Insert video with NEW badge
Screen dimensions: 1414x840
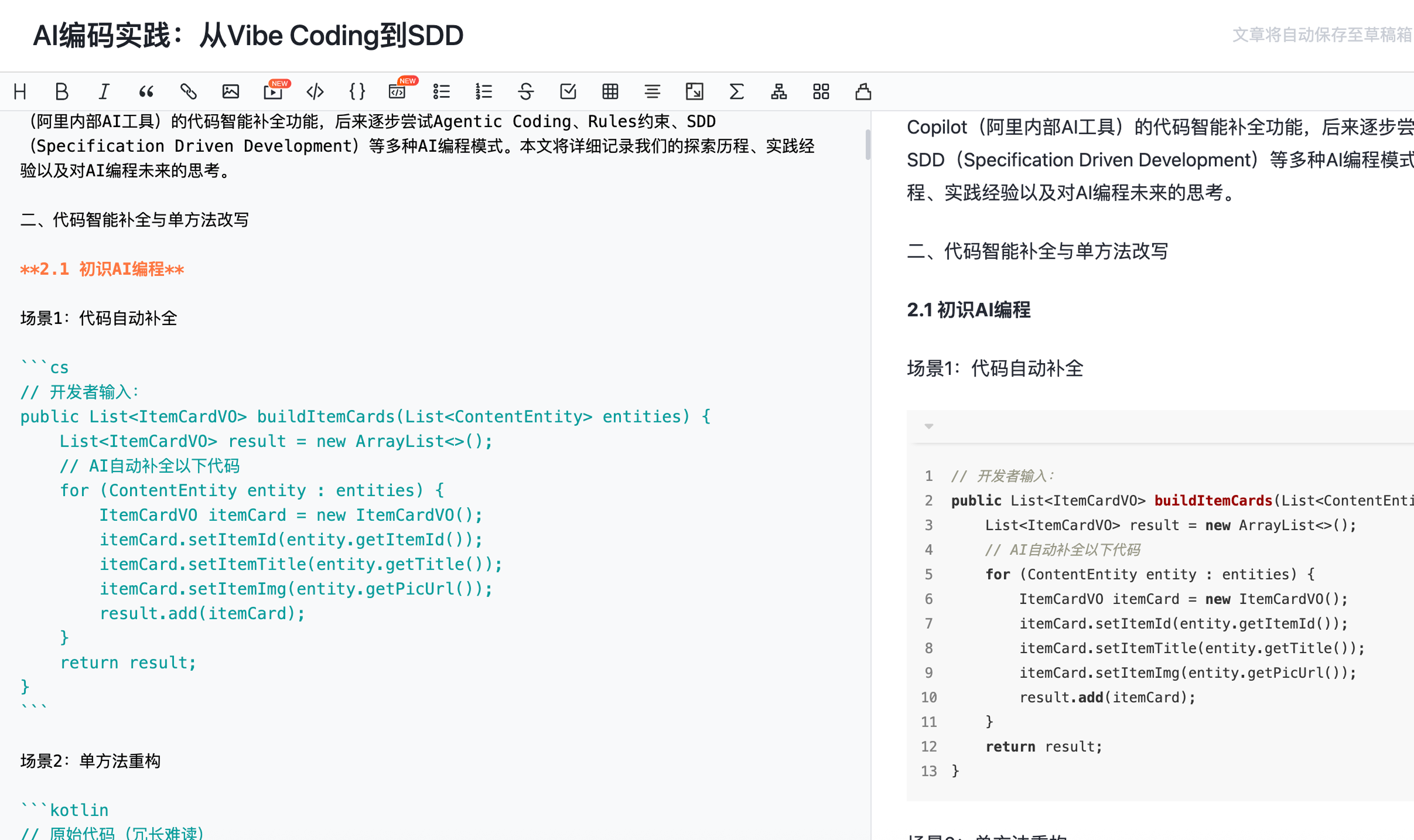point(273,91)
